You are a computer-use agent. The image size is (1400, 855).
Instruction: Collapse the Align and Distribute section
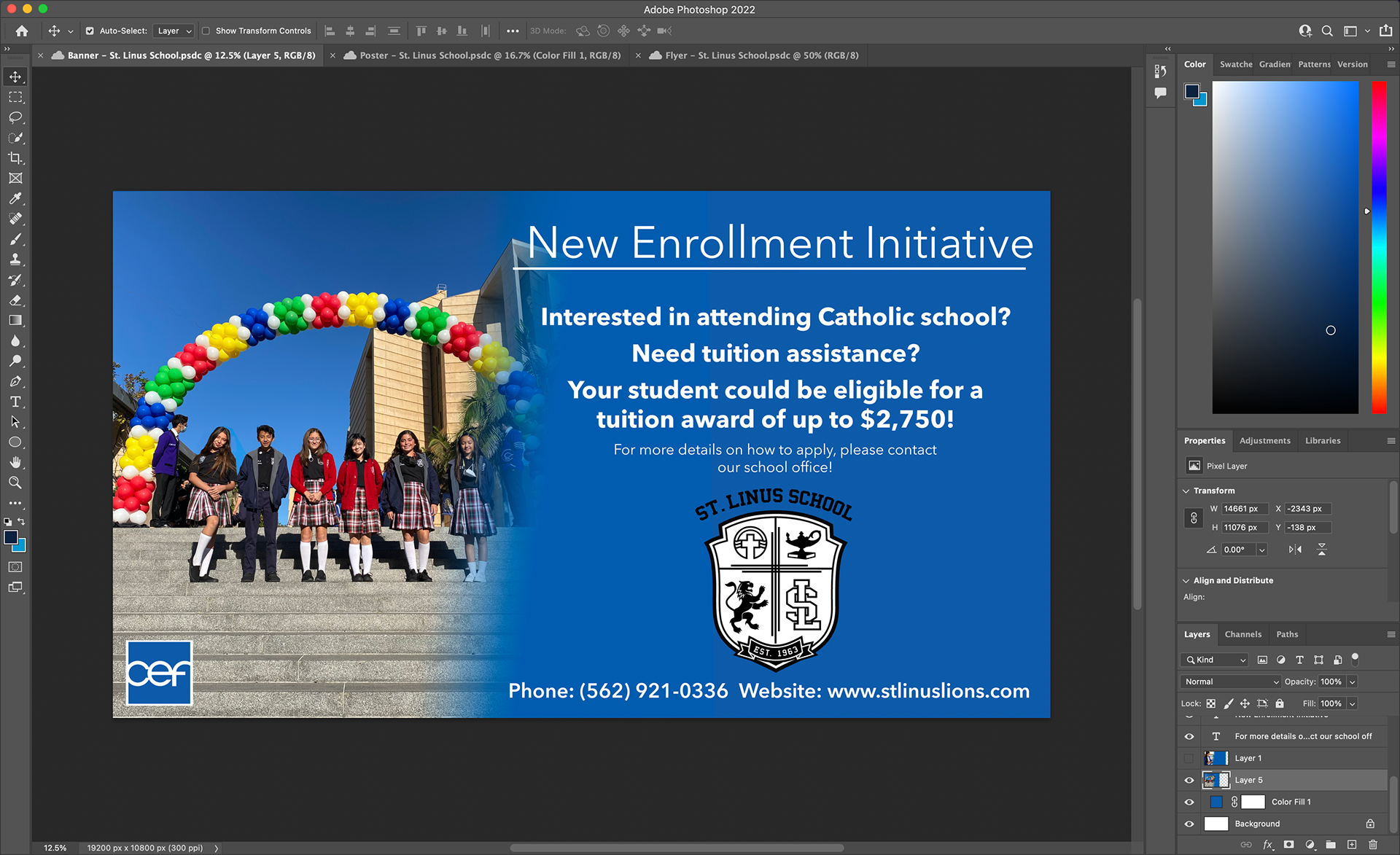tap(1186, 580)
